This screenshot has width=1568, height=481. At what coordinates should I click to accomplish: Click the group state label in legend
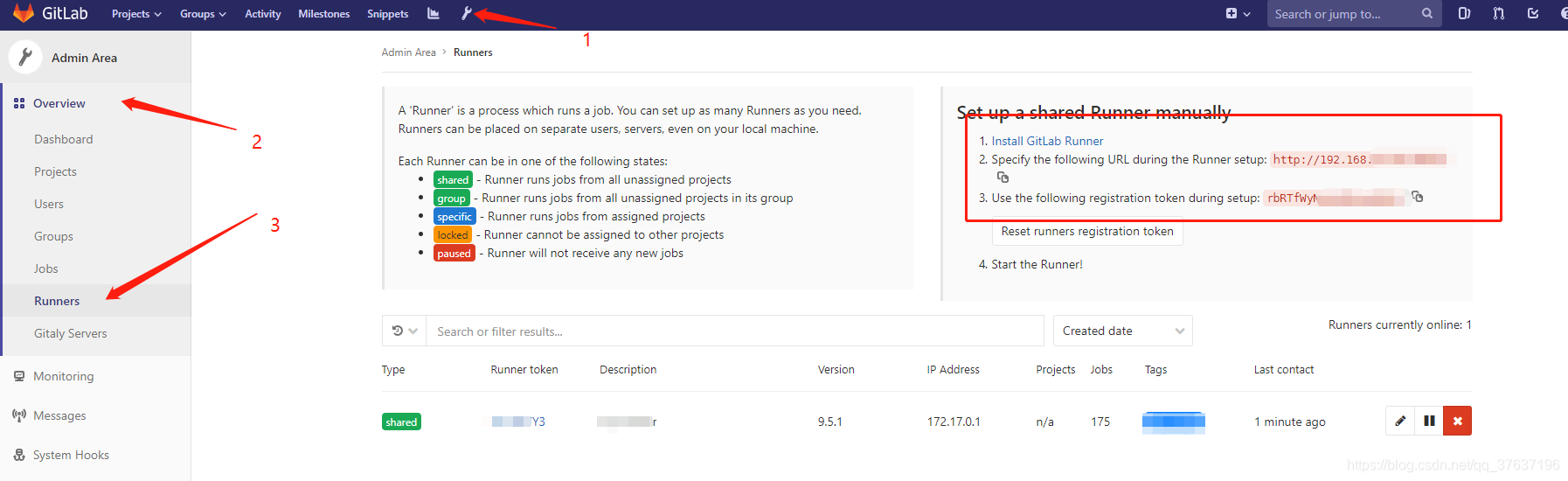point(452,198)
